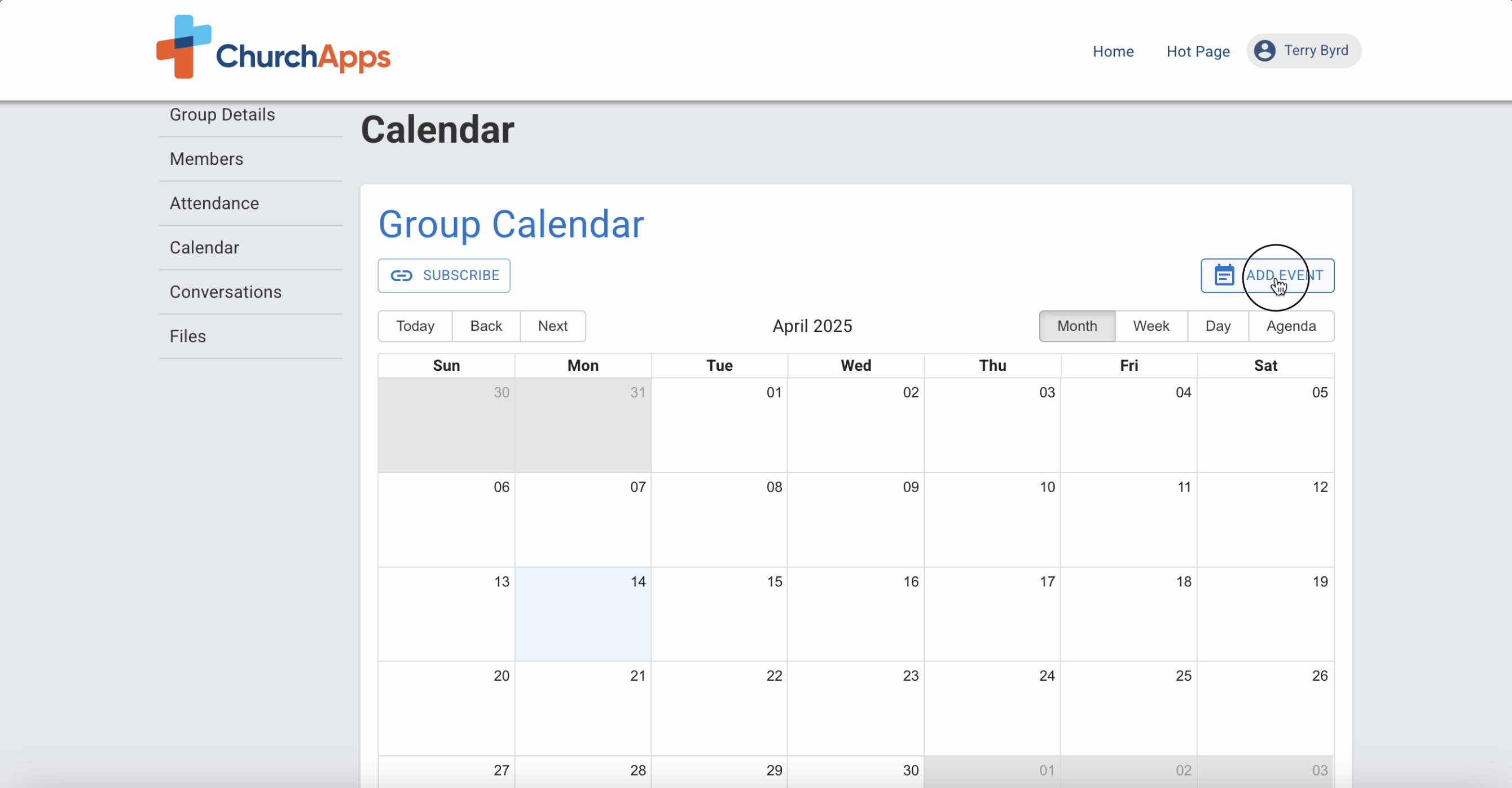
Task: Open the Hot Page link
Action: point(1197,52)
